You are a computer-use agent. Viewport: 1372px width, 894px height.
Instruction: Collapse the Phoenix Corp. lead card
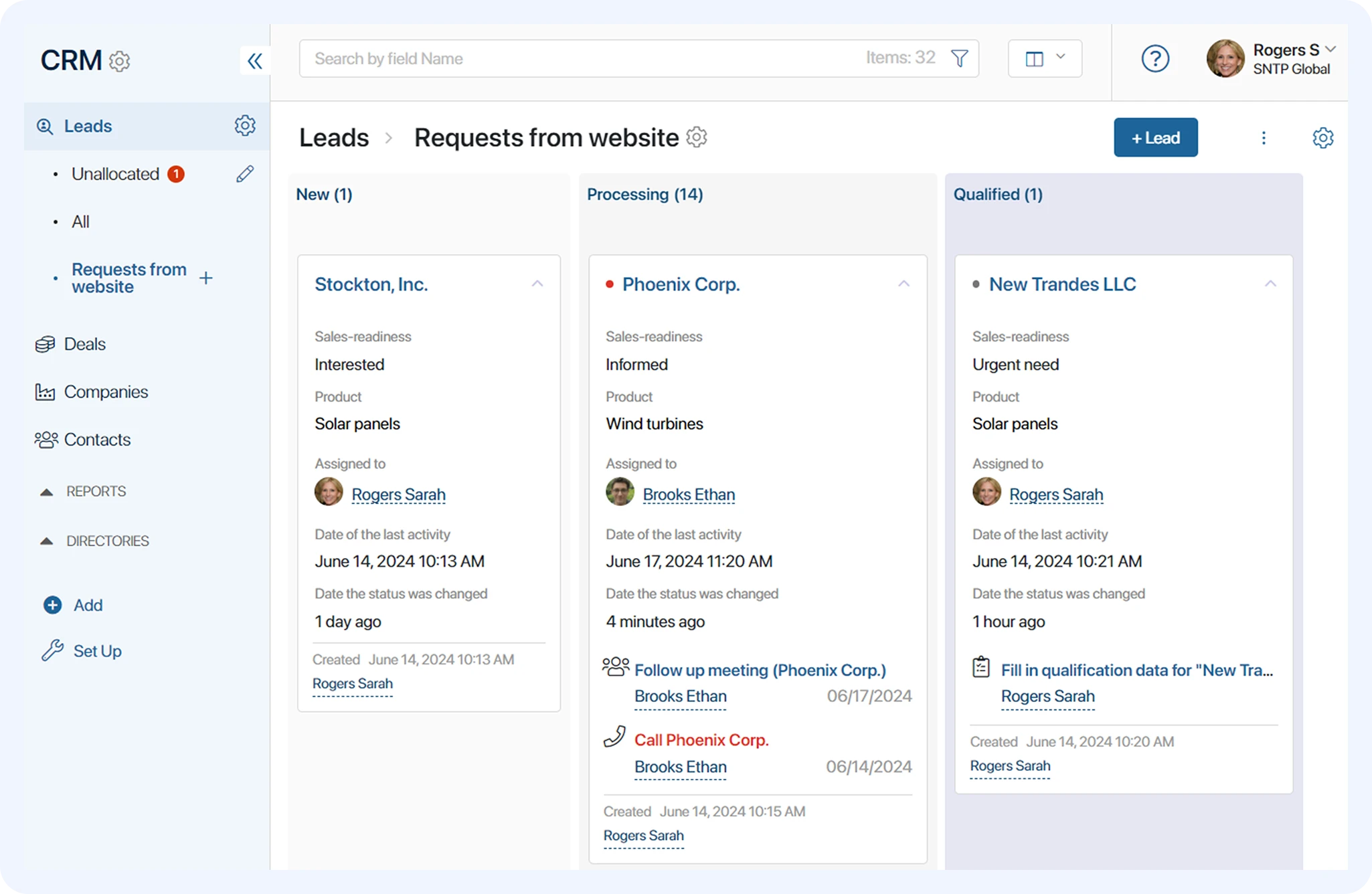pyautogui.click(x=904, y=284)
